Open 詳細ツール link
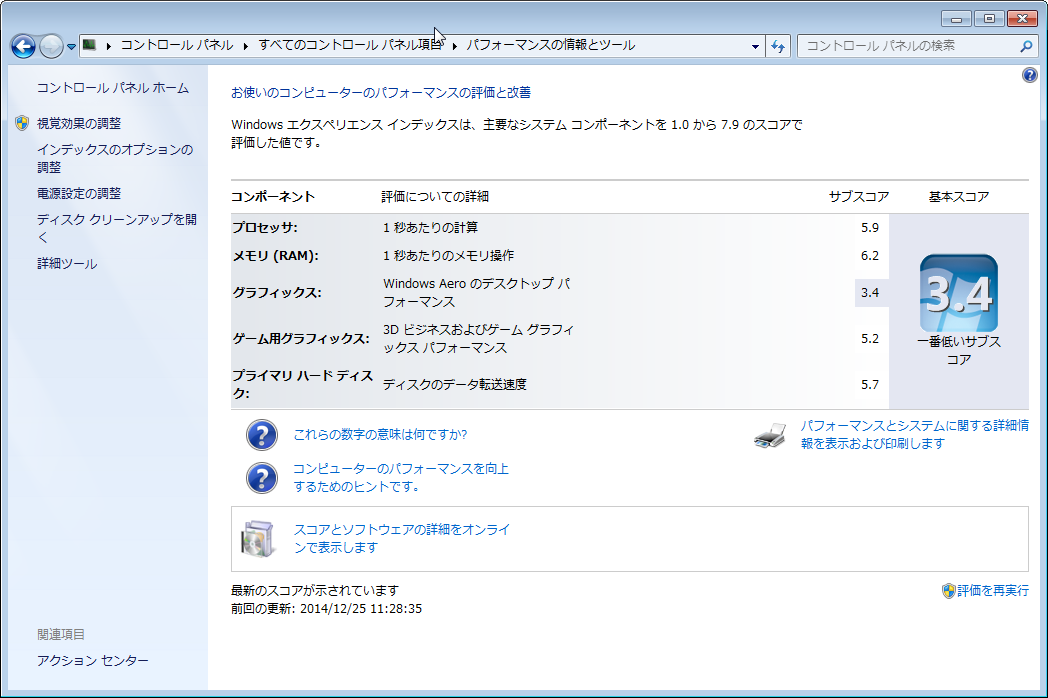The height and width of the screenshot is (698, 1048). (67, 263)
